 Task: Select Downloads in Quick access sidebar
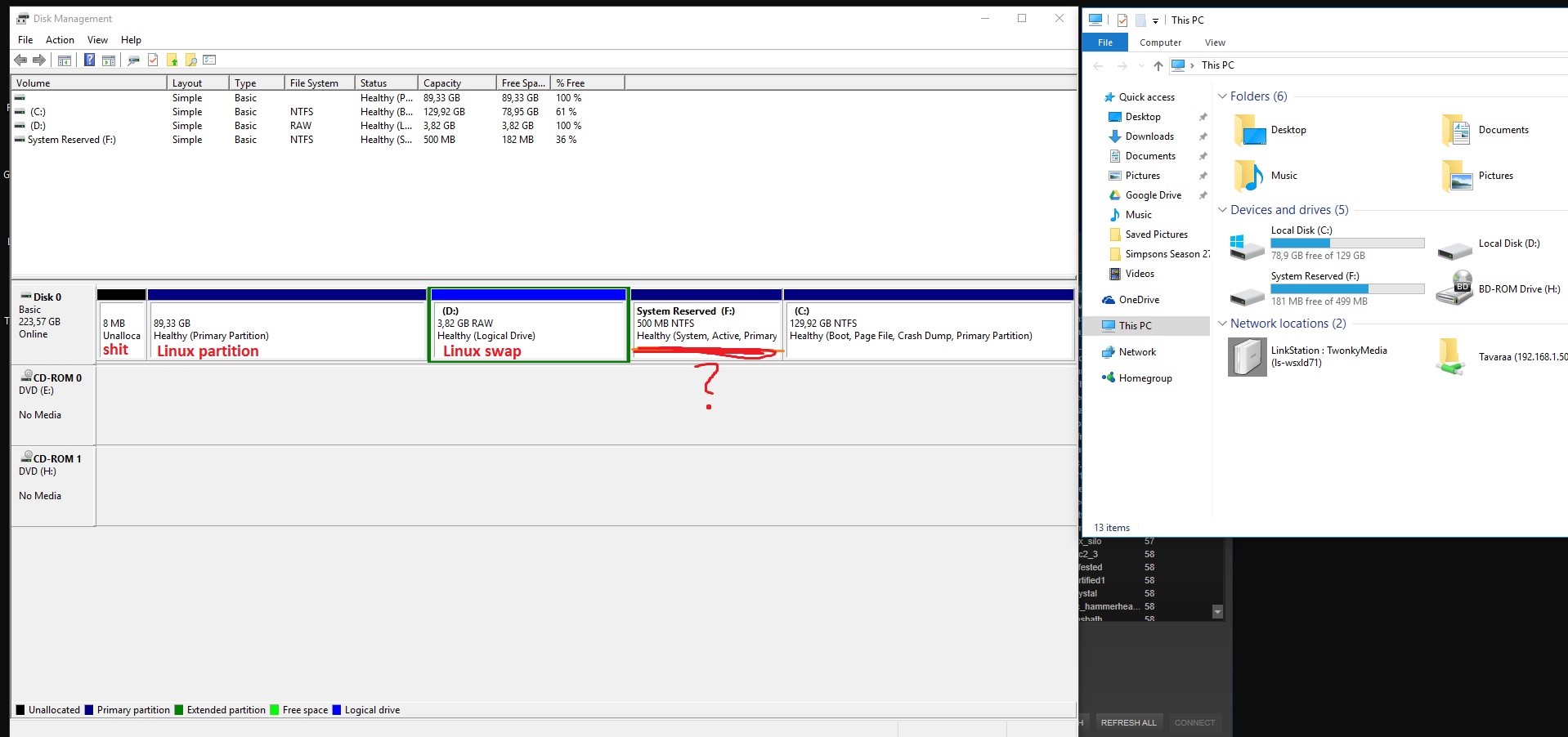click(1149, 136)
